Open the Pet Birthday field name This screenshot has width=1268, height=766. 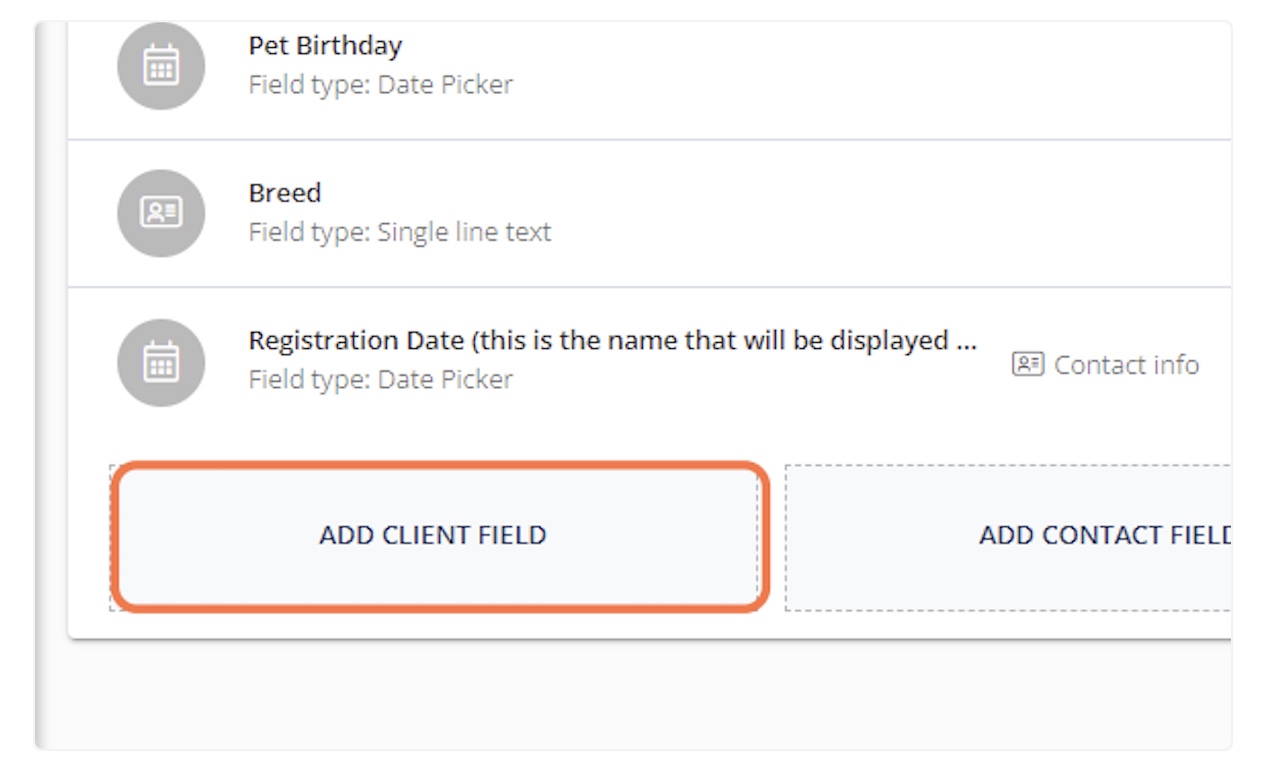click(325, 46)
